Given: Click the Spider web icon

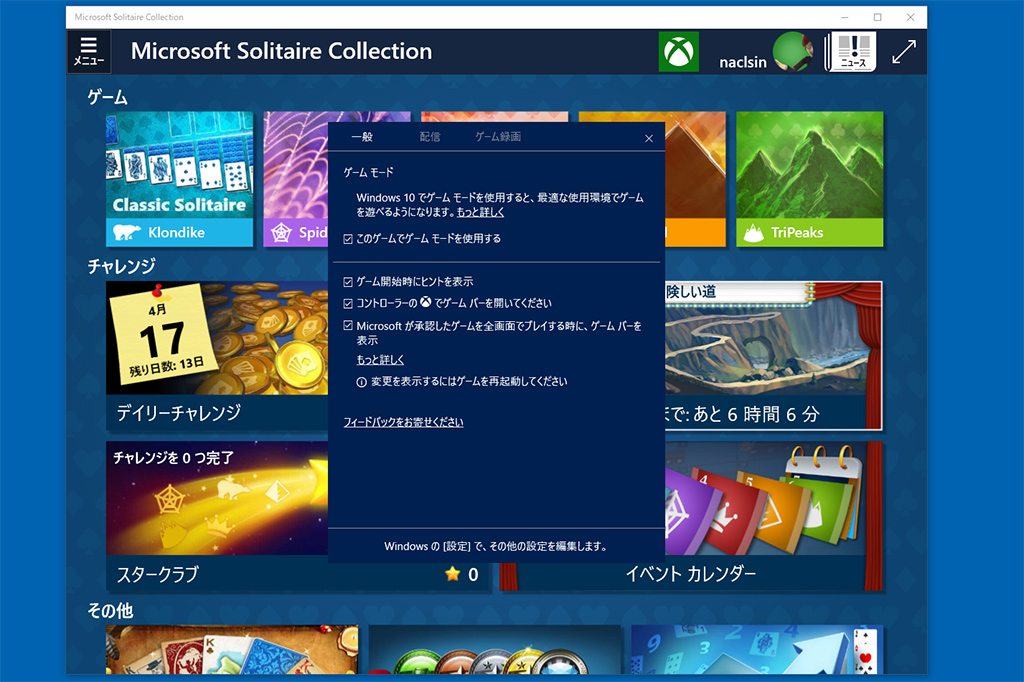Looking at the screenshot, I should [281, 233].
